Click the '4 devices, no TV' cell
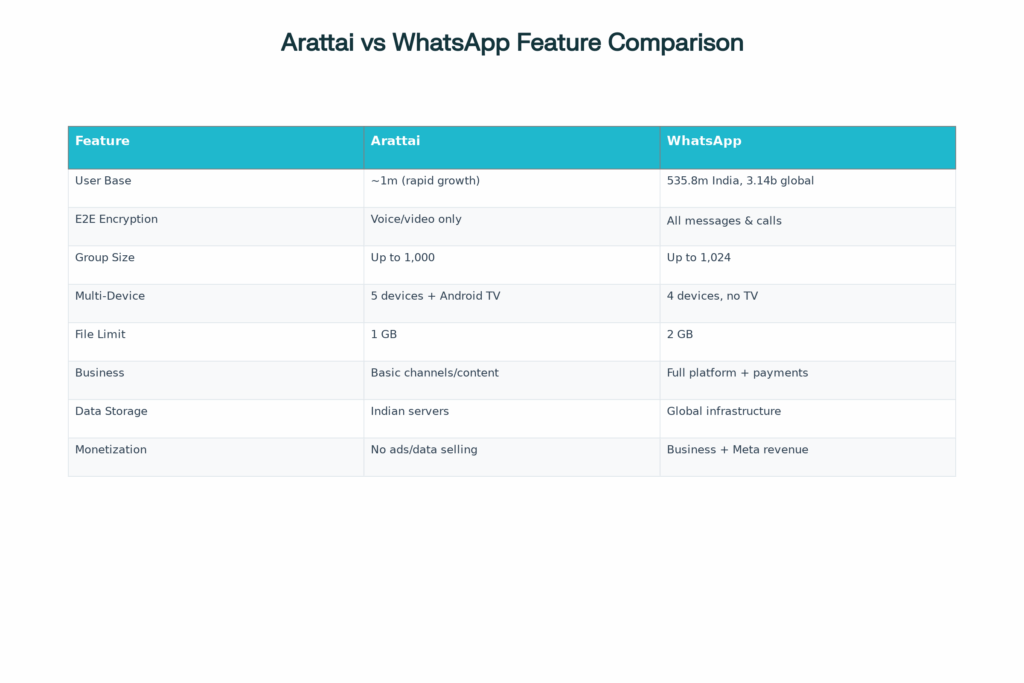 coord(712,296)
